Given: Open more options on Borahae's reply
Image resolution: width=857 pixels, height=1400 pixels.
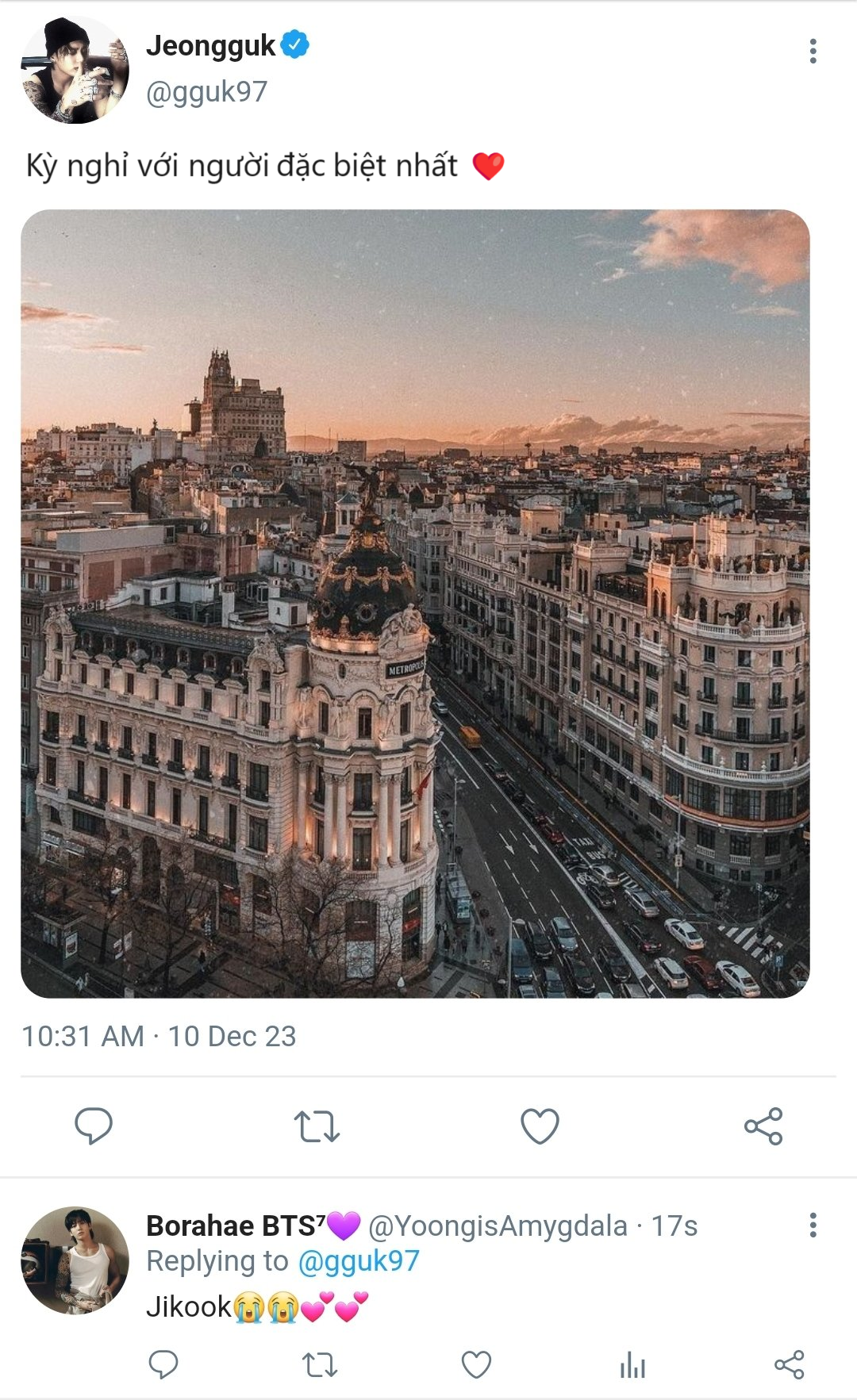Looking at the screenshot, I should point(813,1225).
